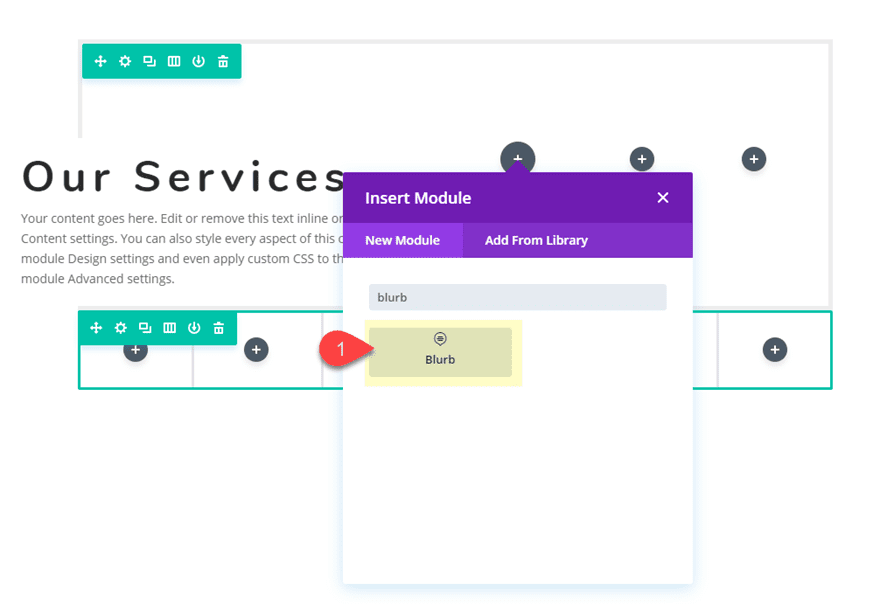Duplicate the section using the duplicate icon

[147, 61]
